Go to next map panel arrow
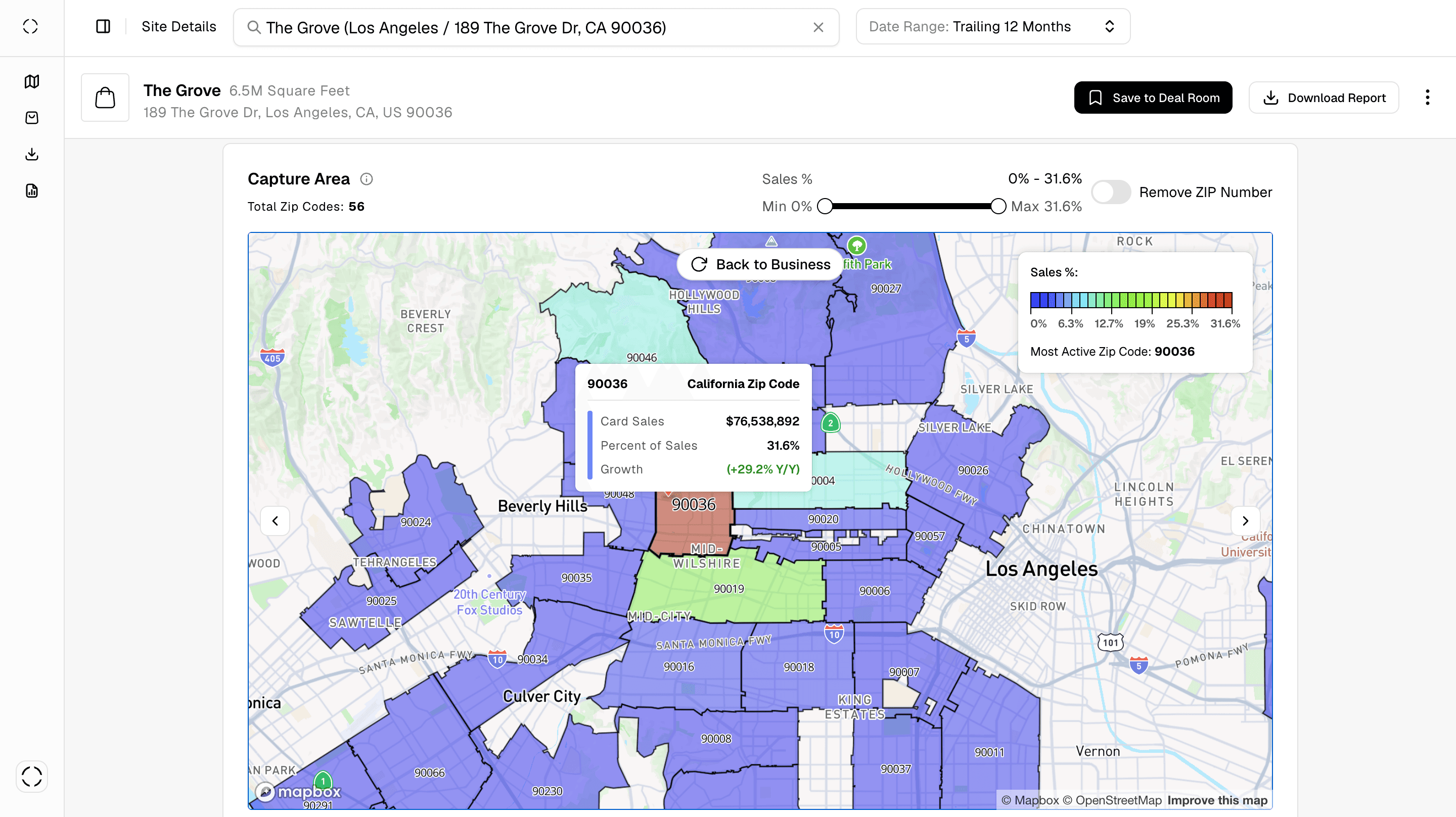Viewport: 1456px width, 817px height. point(1245,521)
